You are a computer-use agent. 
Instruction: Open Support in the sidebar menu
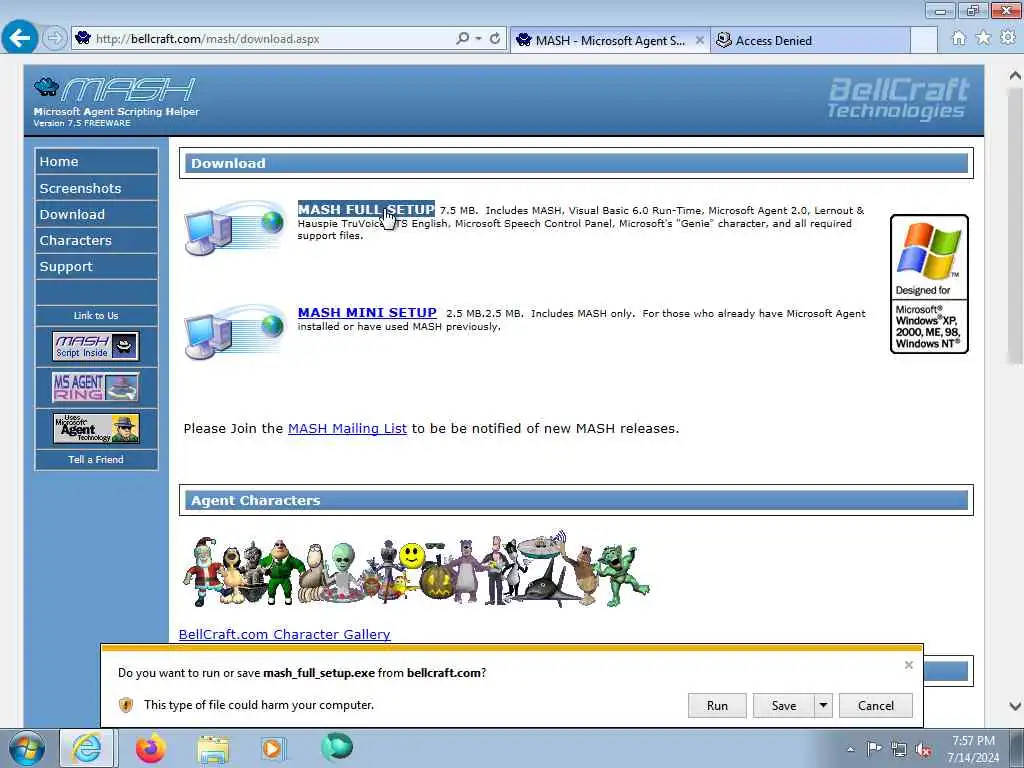click(96, 266)
